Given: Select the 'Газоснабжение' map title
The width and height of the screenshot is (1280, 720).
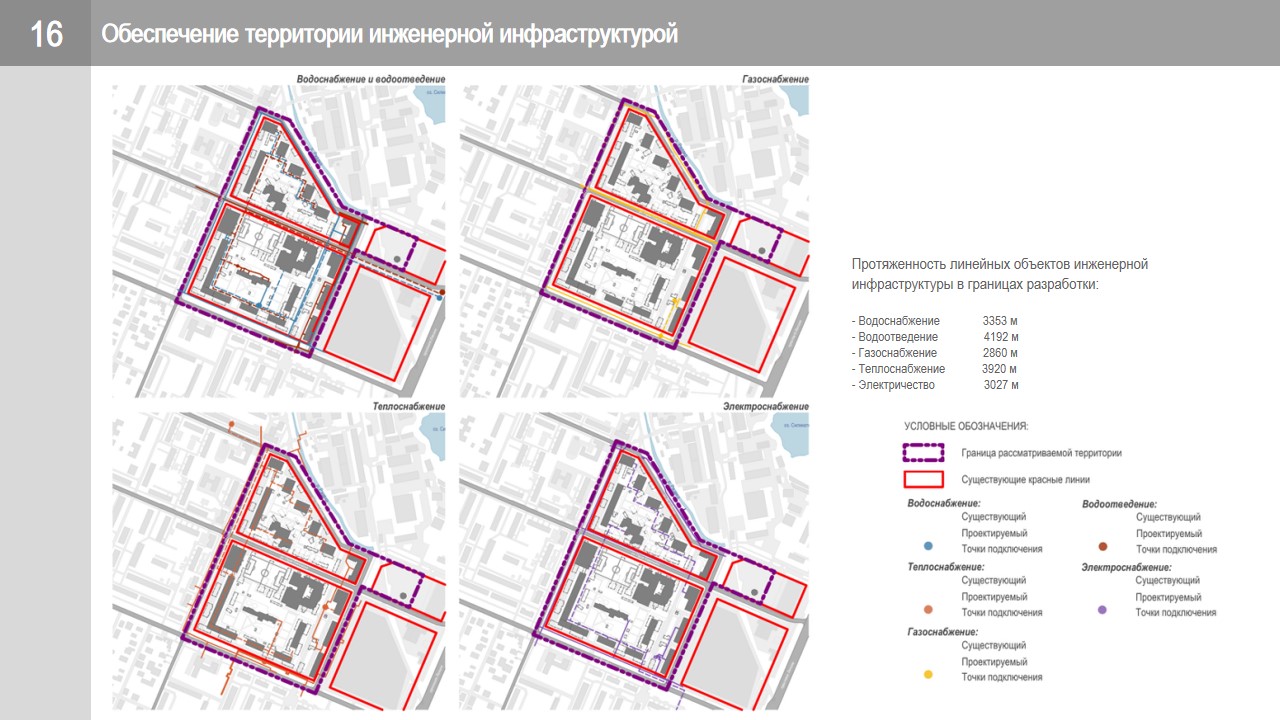Looking at the screenshot, I should pos(775,79).
